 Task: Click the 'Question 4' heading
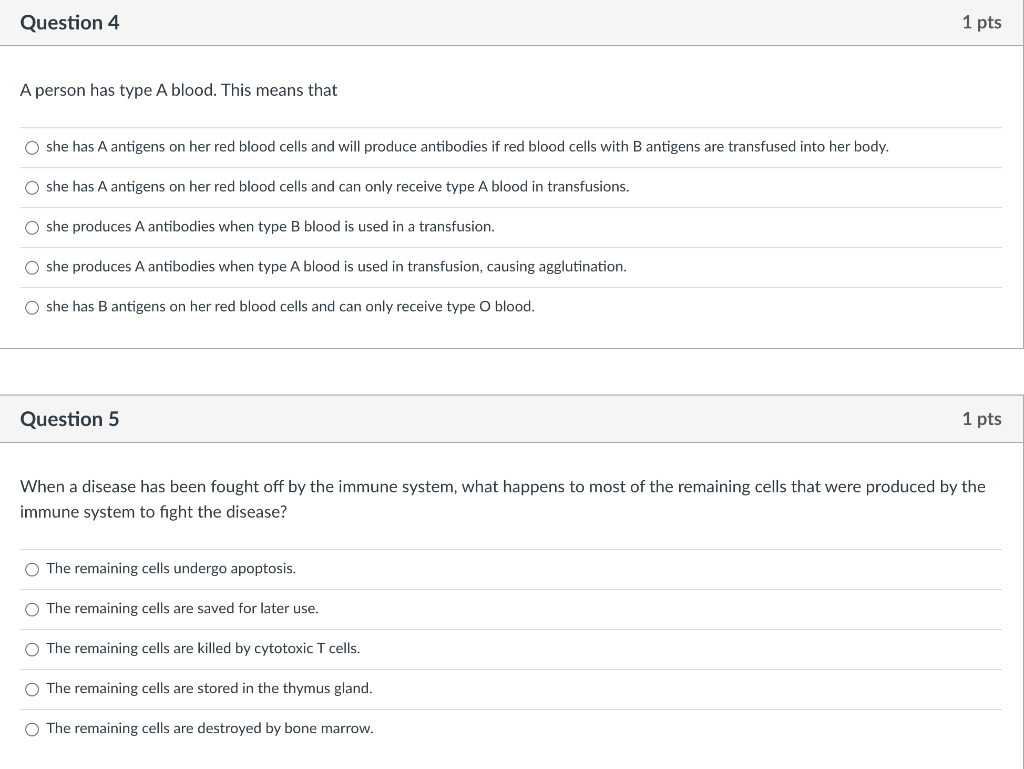click(70, 23)
